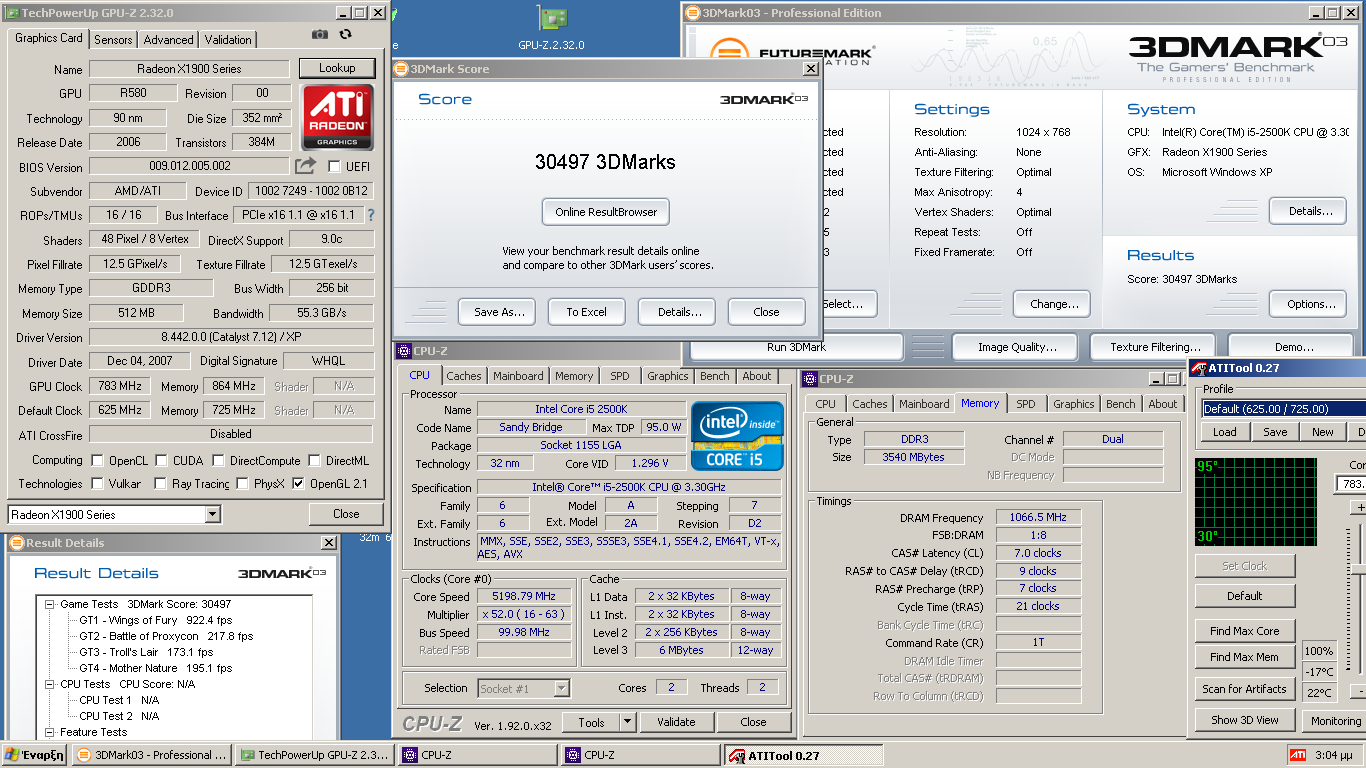This screenshot has height=768, width=1366.
Task: Switch to the GPU-Z Advanced tab
Action: coord(168,40)
